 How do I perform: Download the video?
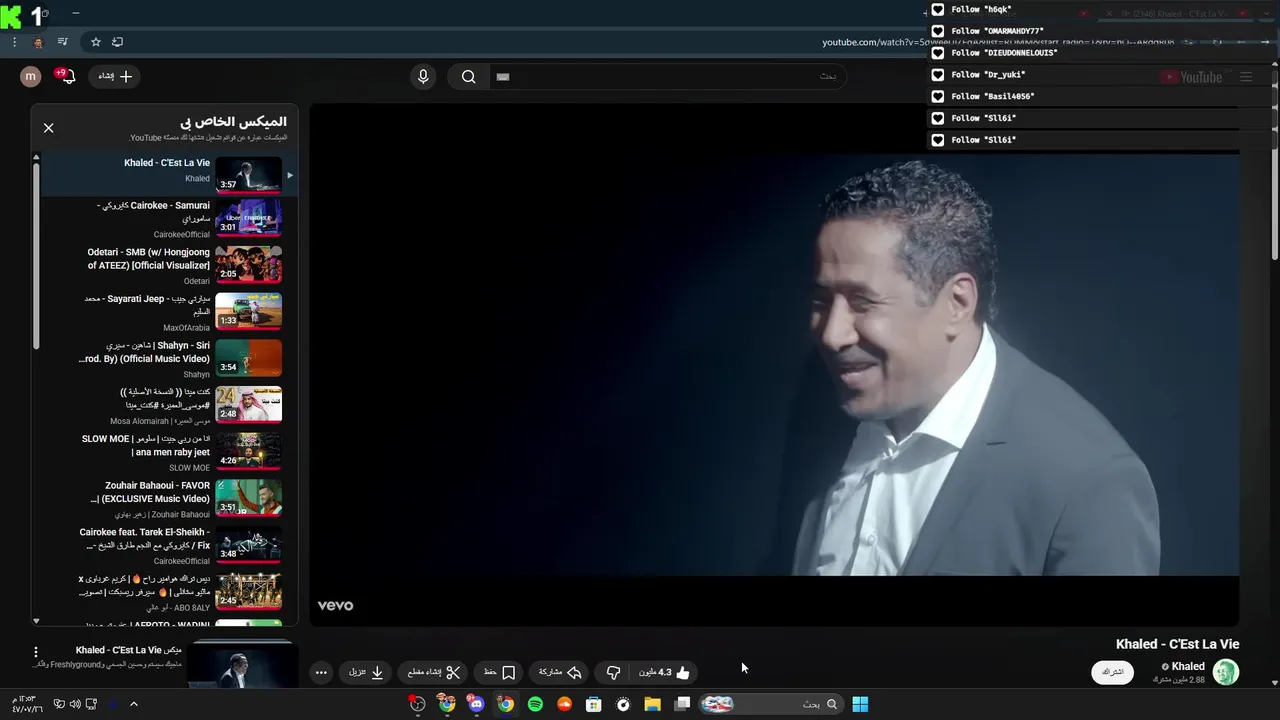click(x=367, y=673)
